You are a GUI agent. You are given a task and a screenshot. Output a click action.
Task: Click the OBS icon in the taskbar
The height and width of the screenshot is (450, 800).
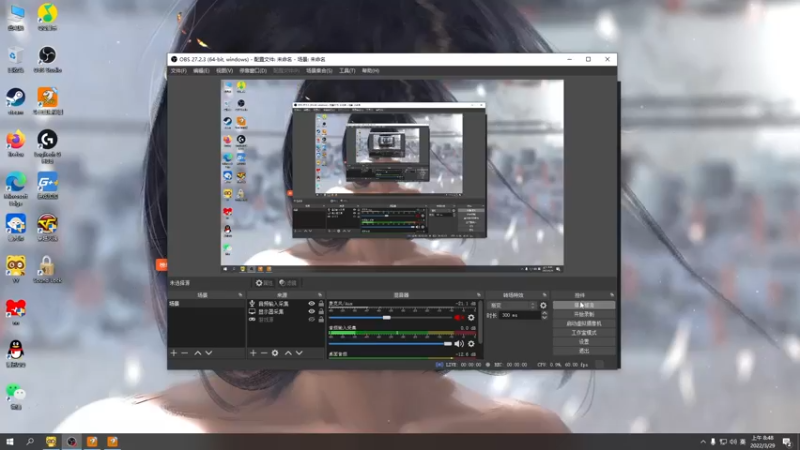(x=71, y=441)
